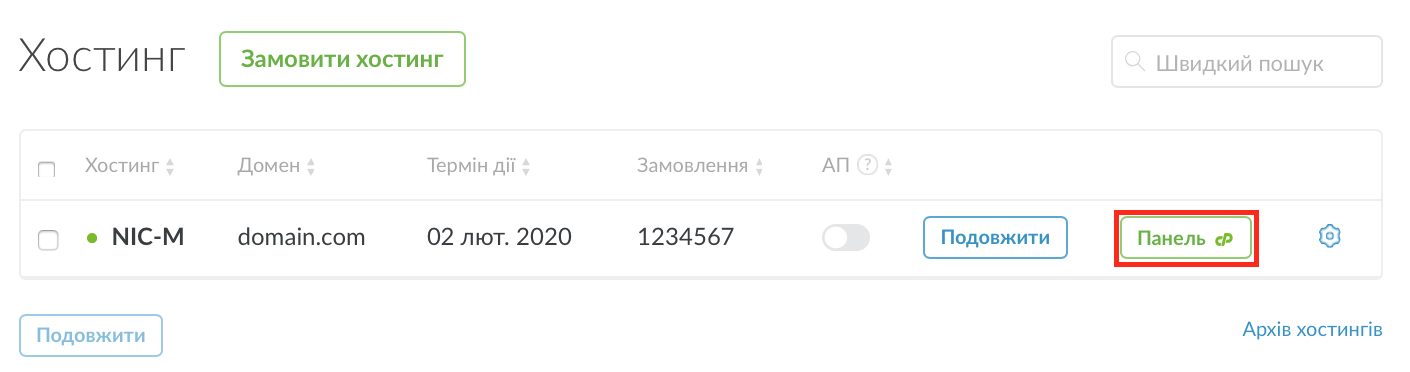Tick the select-all header checkbox
The height and width of the screenshot is (372, 1410).
click(x=46, y=169)
